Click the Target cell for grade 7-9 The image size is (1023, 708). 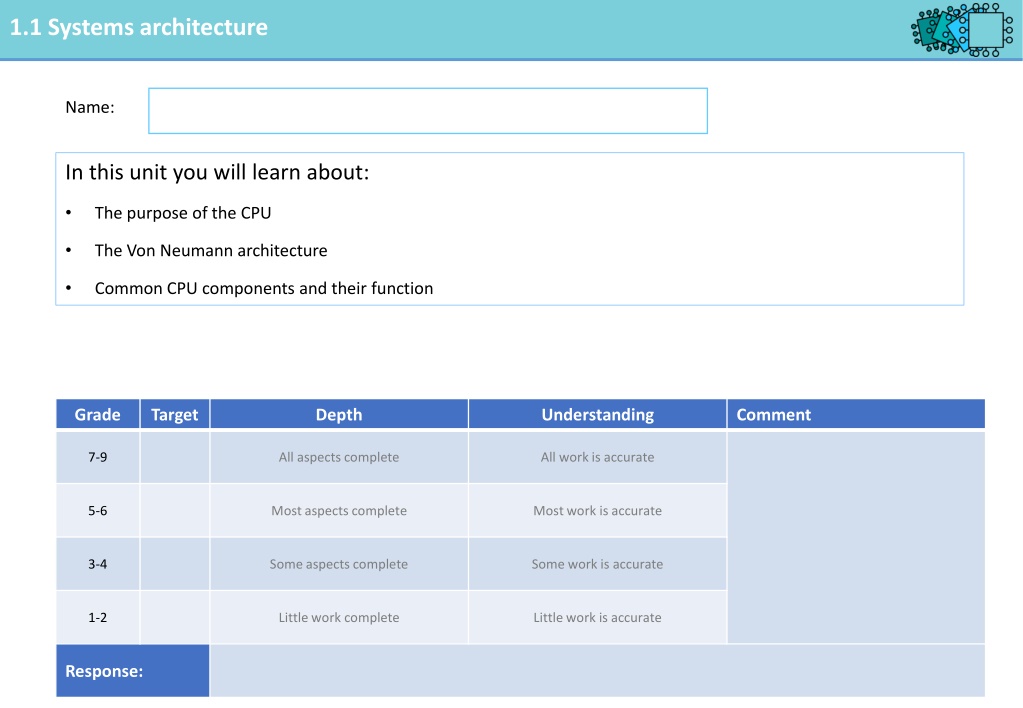[175, 457]
